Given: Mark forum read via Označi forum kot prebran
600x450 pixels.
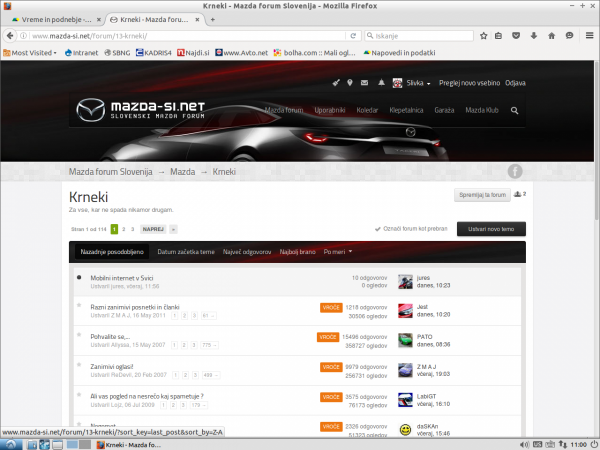Looking at the screenshot, I should (x=413, y=228).
